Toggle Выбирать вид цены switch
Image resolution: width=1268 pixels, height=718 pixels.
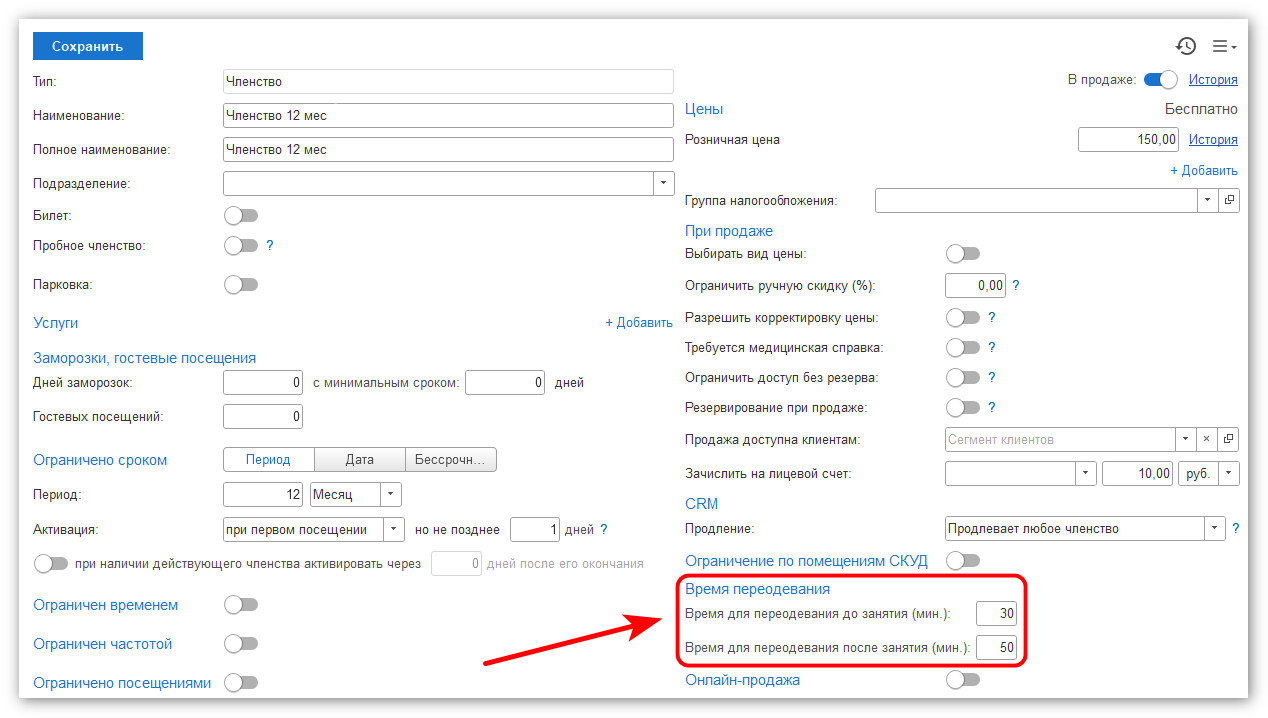(963, 254)
